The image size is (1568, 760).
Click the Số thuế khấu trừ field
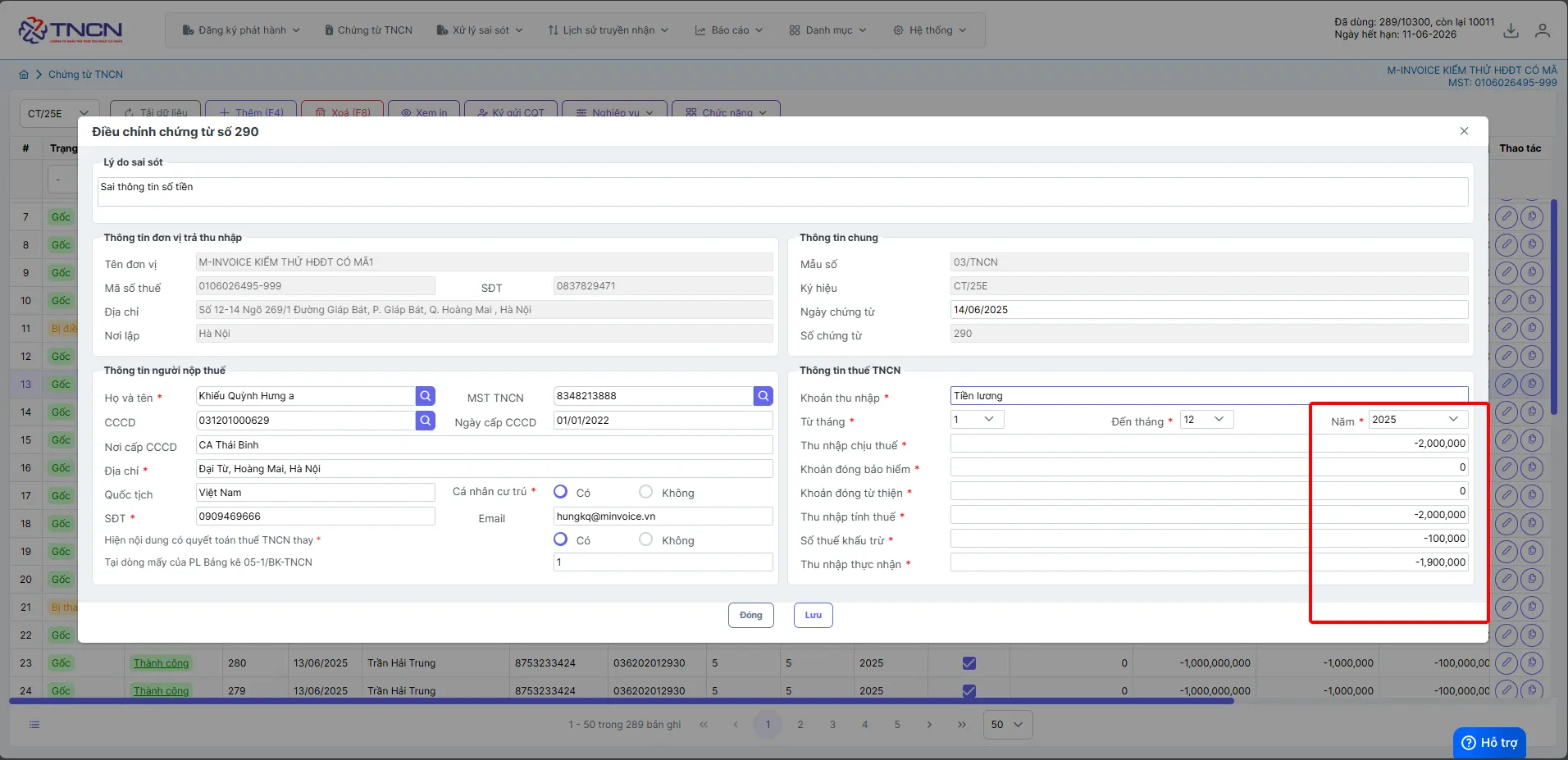pyautogui.click(x=1209, y=539)
